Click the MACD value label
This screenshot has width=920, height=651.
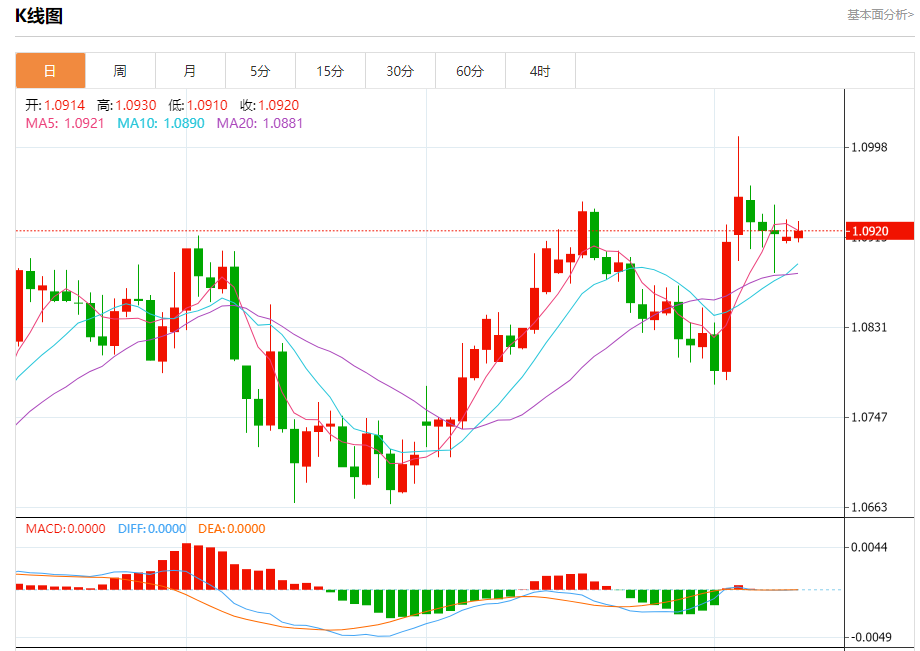pos(65,528)
